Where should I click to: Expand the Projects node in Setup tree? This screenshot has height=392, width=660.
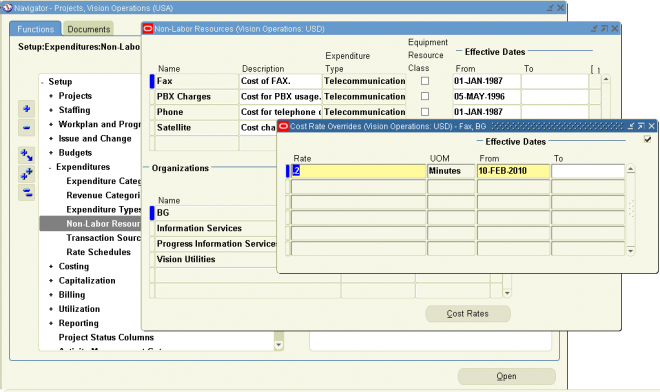coord(51,96)
